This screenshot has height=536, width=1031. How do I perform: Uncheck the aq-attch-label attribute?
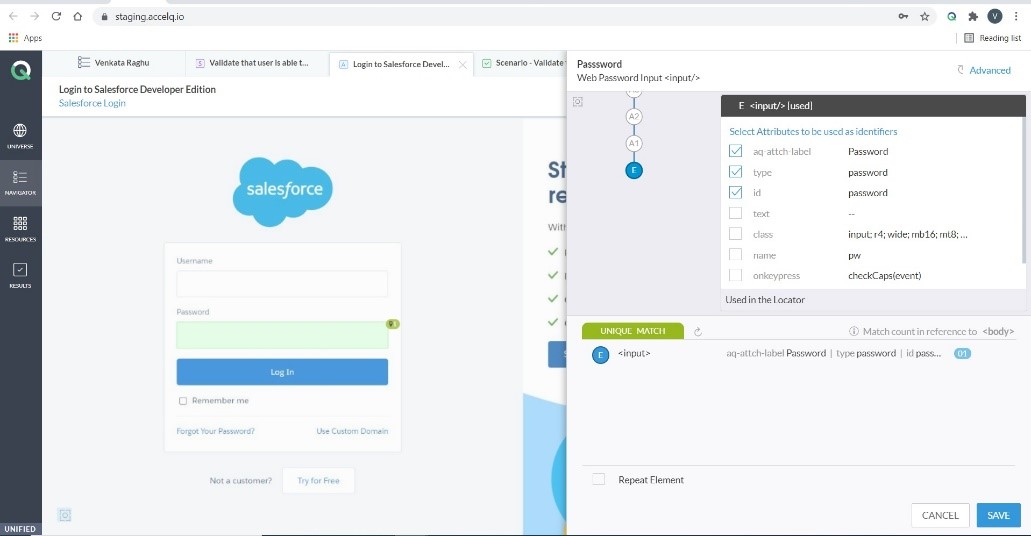tap(735, 151)
